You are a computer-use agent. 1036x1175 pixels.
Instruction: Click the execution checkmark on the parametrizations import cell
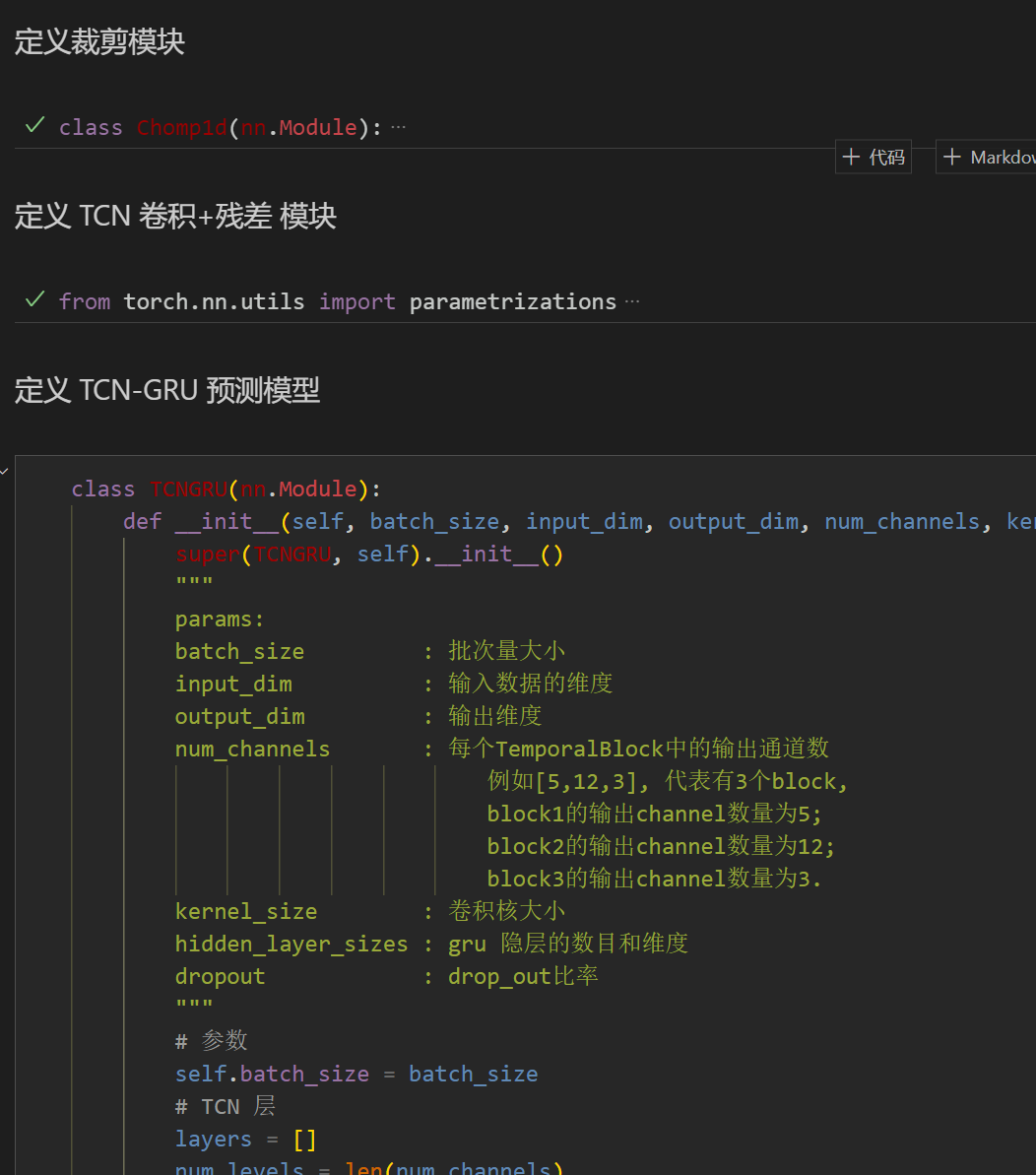tap(33, 300)
